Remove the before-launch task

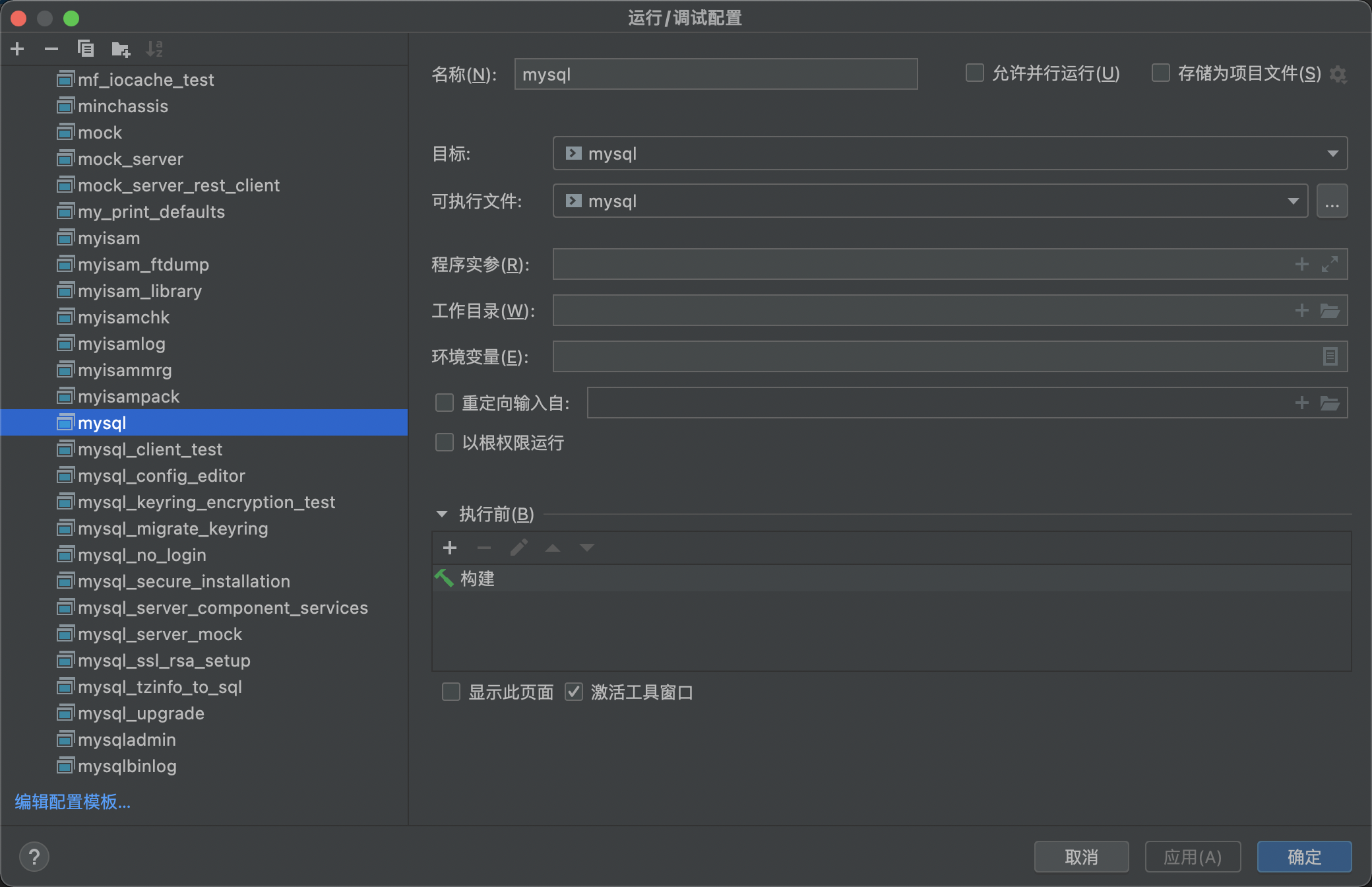484,548
